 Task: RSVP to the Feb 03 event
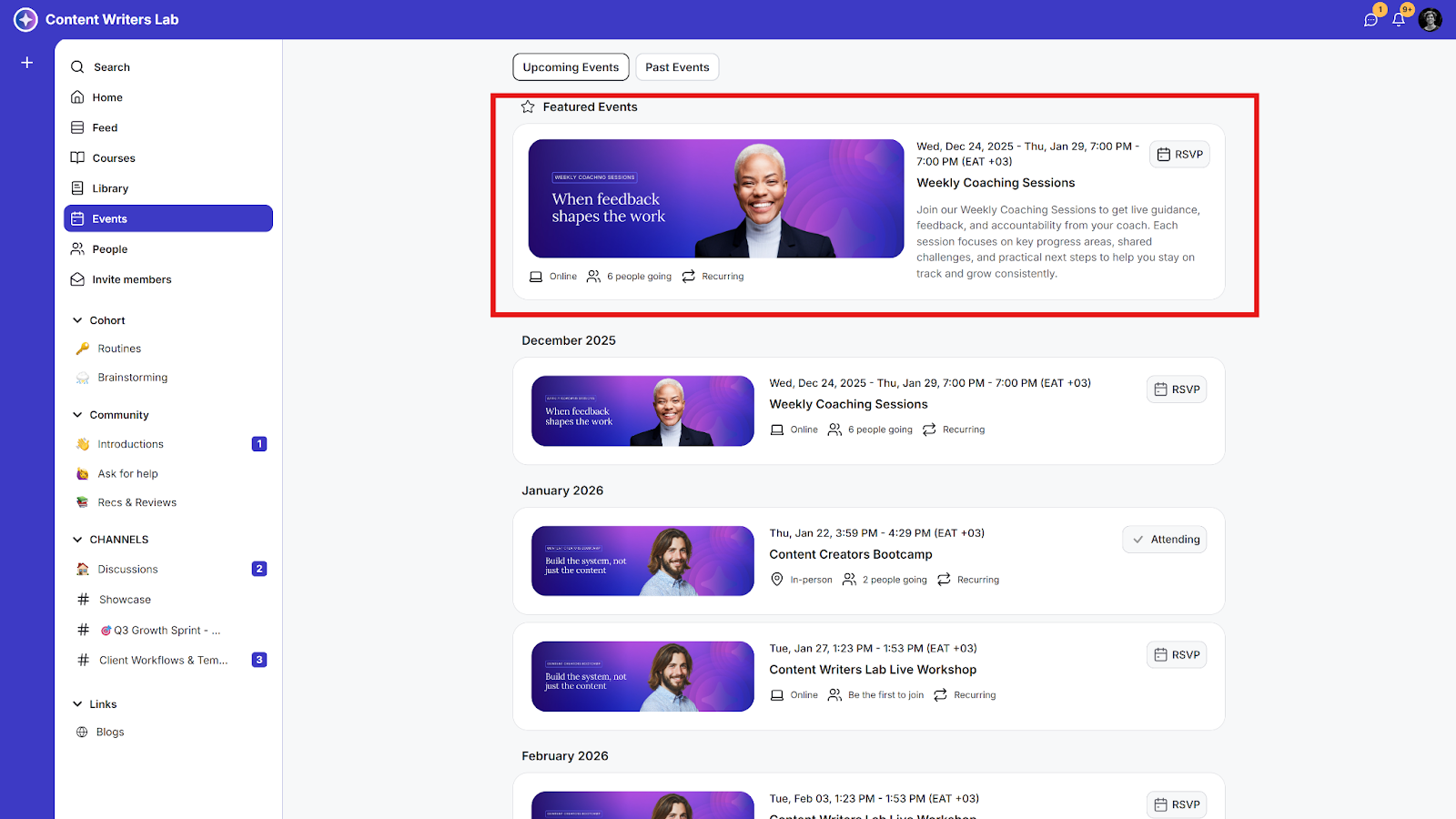pos(1177,804)
